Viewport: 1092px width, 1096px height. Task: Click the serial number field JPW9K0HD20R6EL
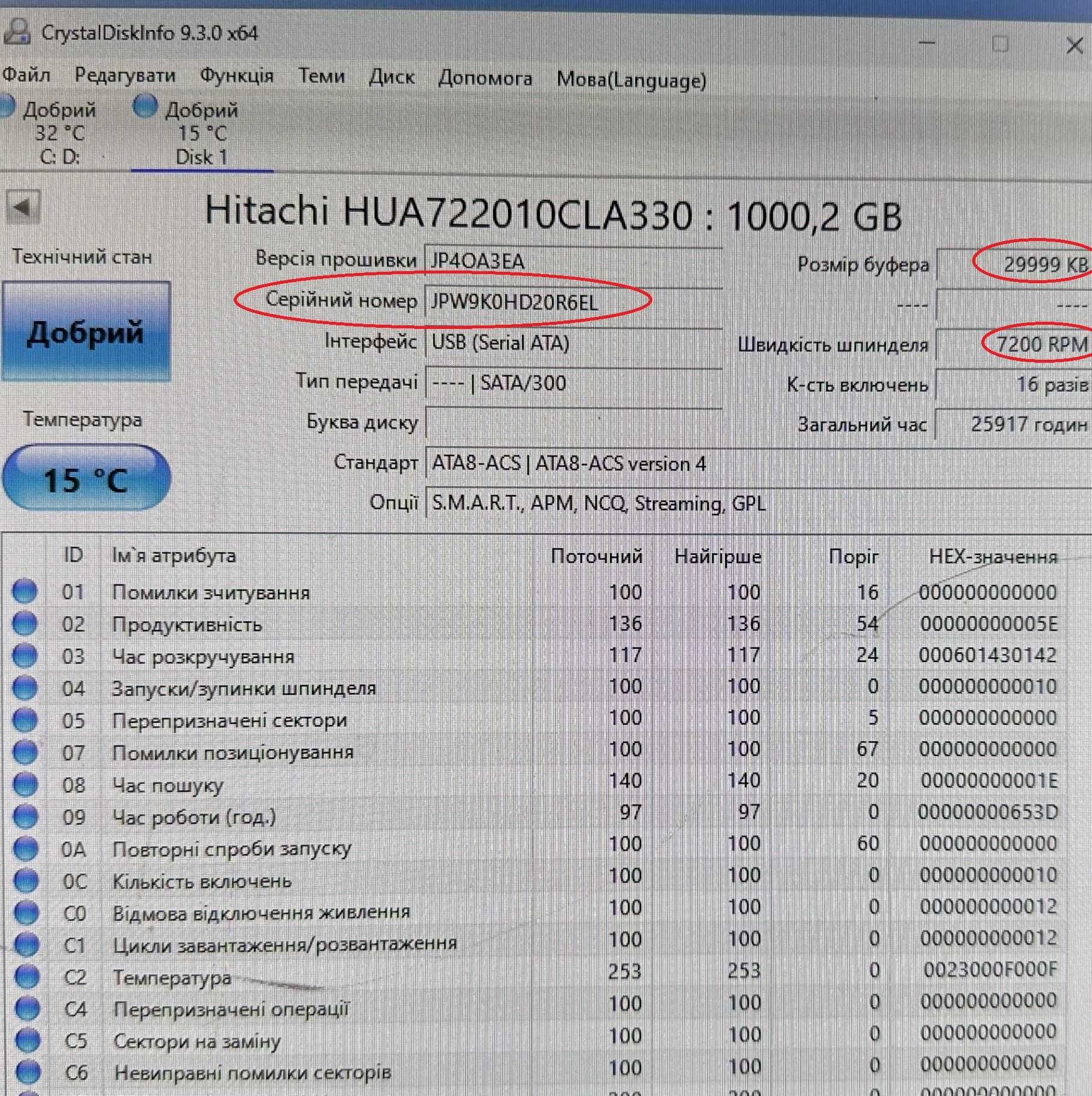pos(573,302)
